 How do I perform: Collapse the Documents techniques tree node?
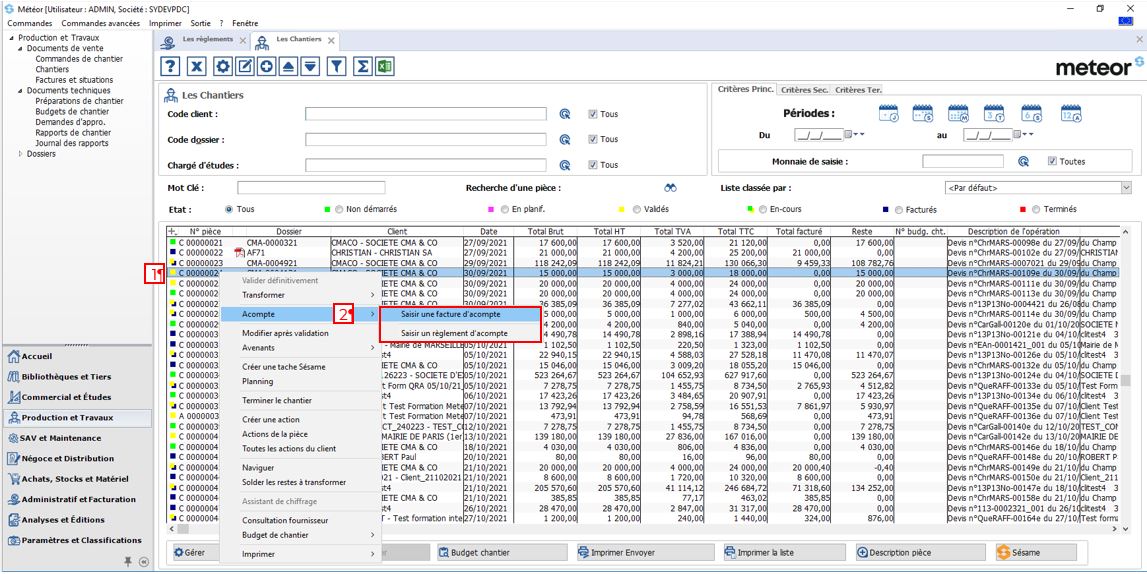tap(20, 91)
